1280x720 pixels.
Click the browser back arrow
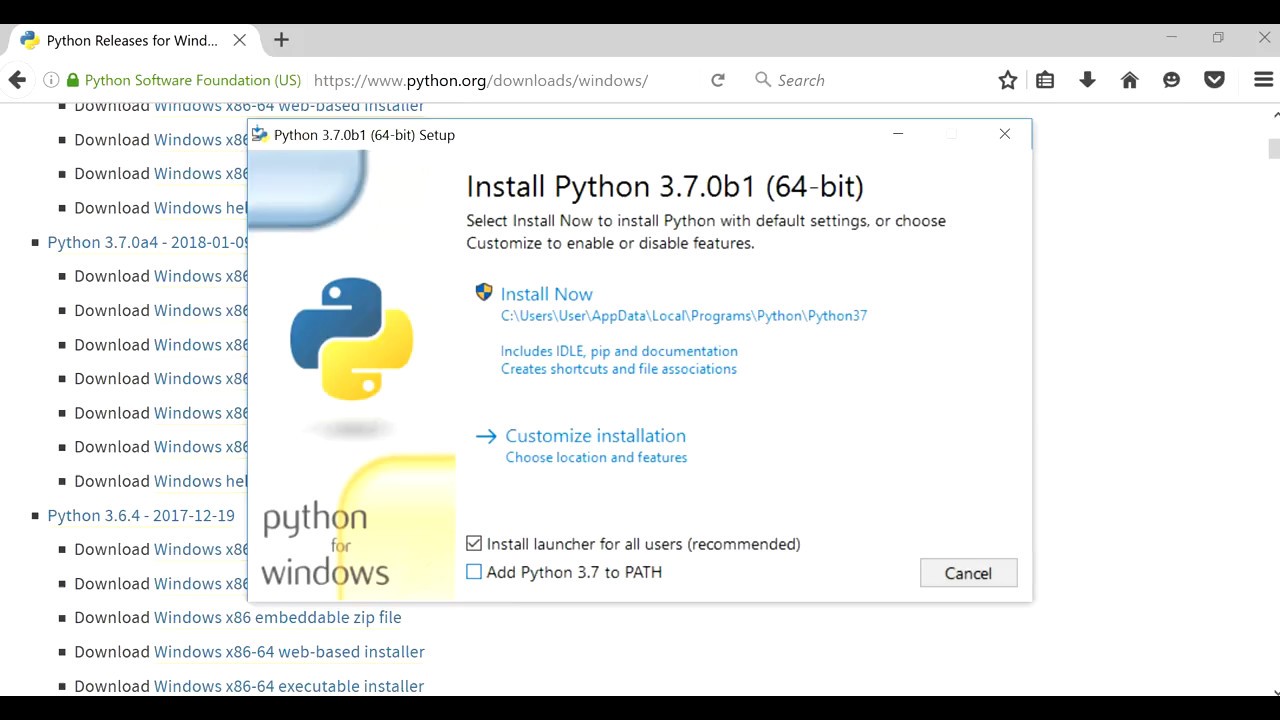(x=17, y=80)
